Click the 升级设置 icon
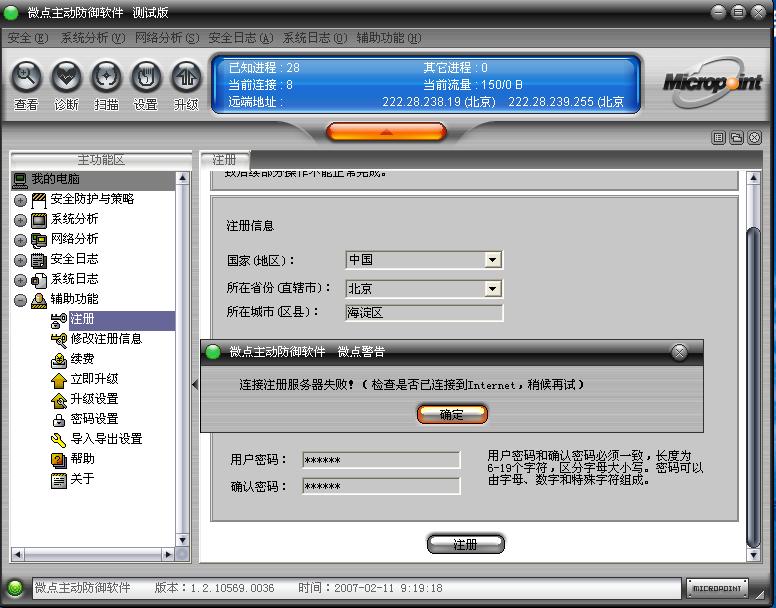This screenshot has height=608, width=776. pos(58,400)
